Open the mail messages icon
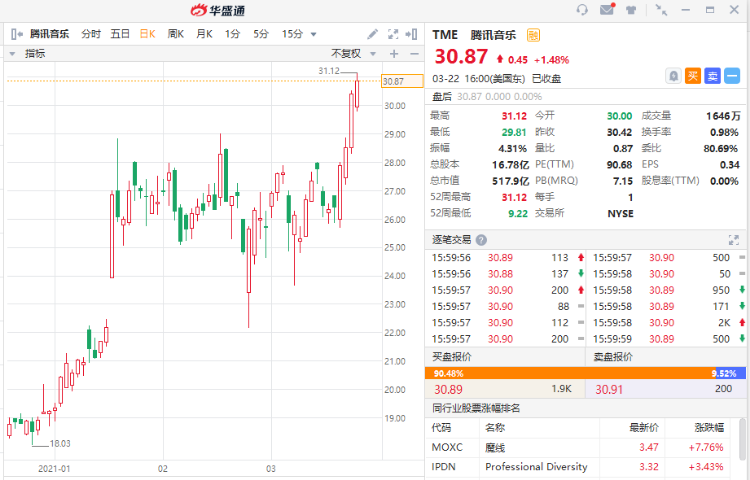The image size is (750, 480). tap(607, 10)
